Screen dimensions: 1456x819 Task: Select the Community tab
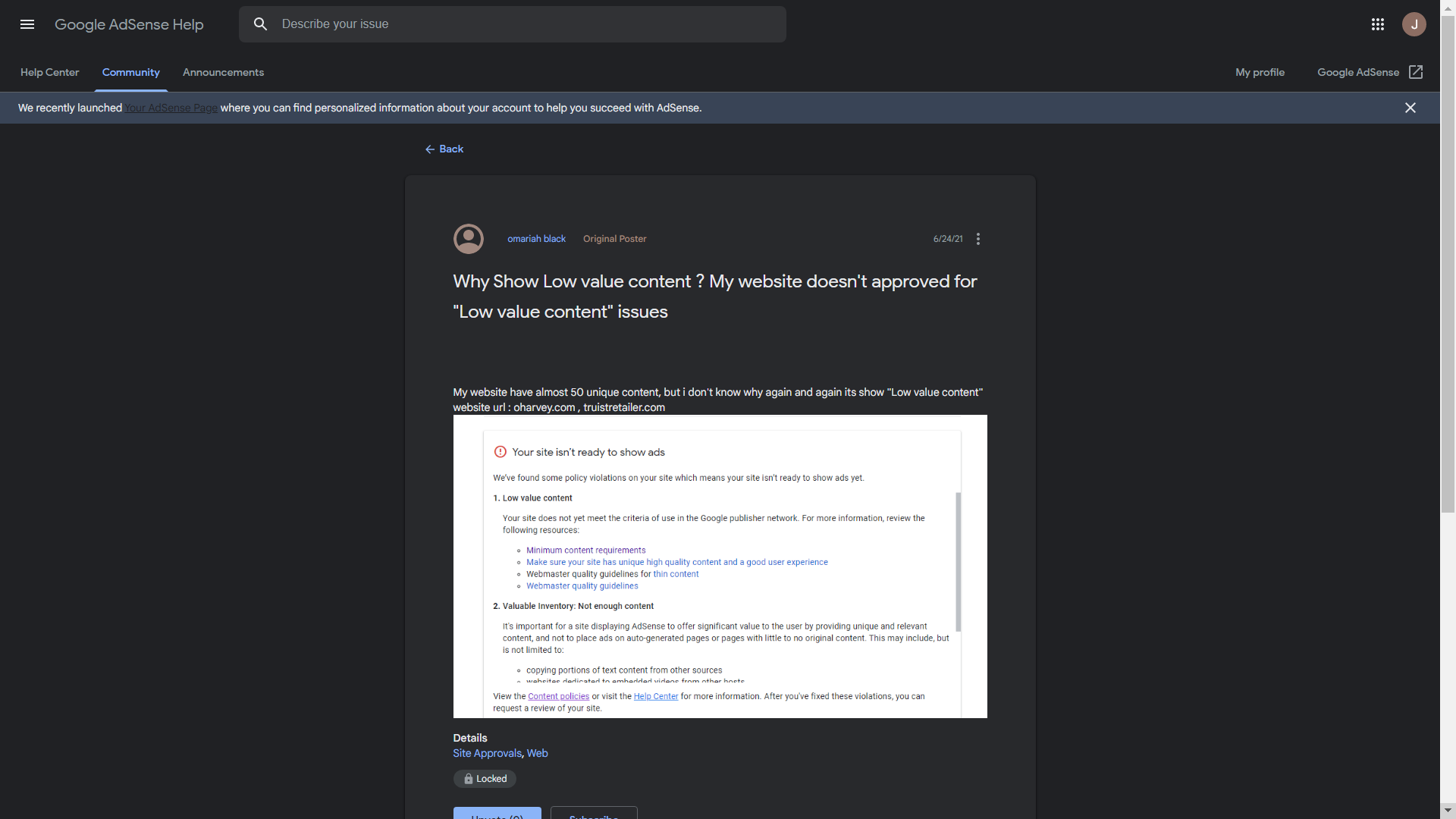[131, 72]
